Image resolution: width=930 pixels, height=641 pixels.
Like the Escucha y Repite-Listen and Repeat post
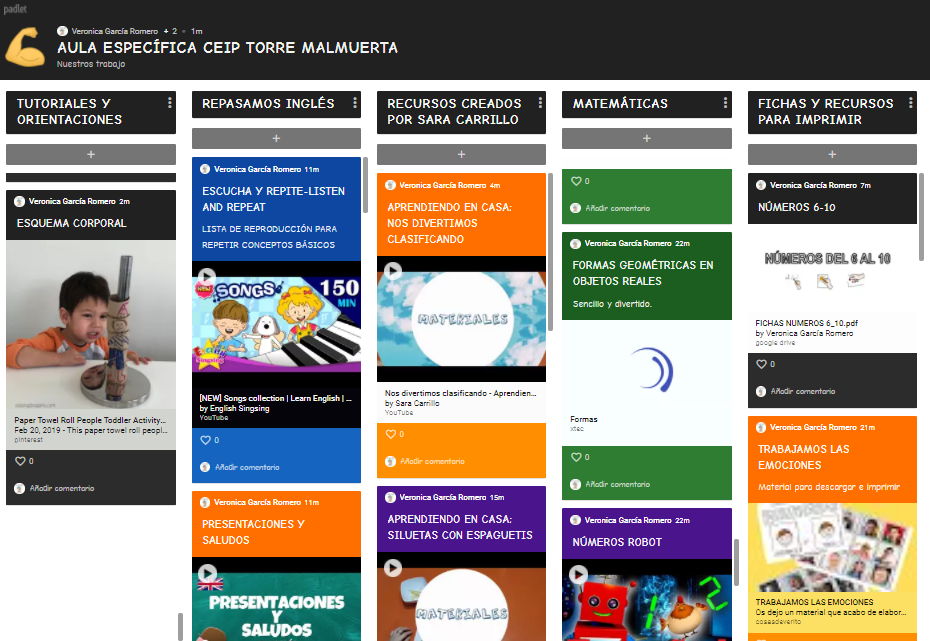[x=205, y=440]
